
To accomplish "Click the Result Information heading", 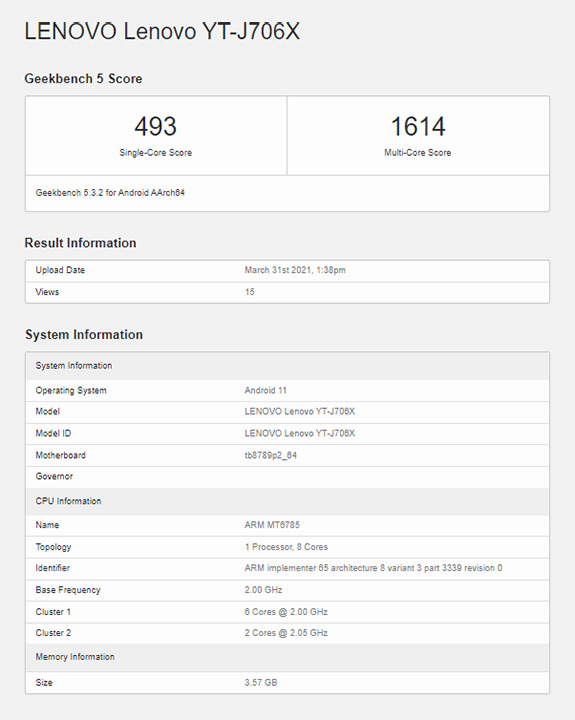I will click(x=80, y=243).
